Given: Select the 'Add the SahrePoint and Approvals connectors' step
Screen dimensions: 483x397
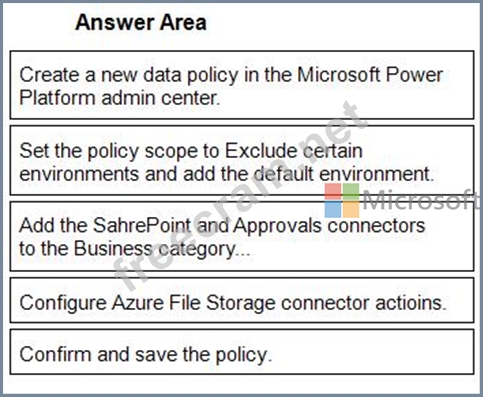Looking at the screenshot, I should (242, 236).
